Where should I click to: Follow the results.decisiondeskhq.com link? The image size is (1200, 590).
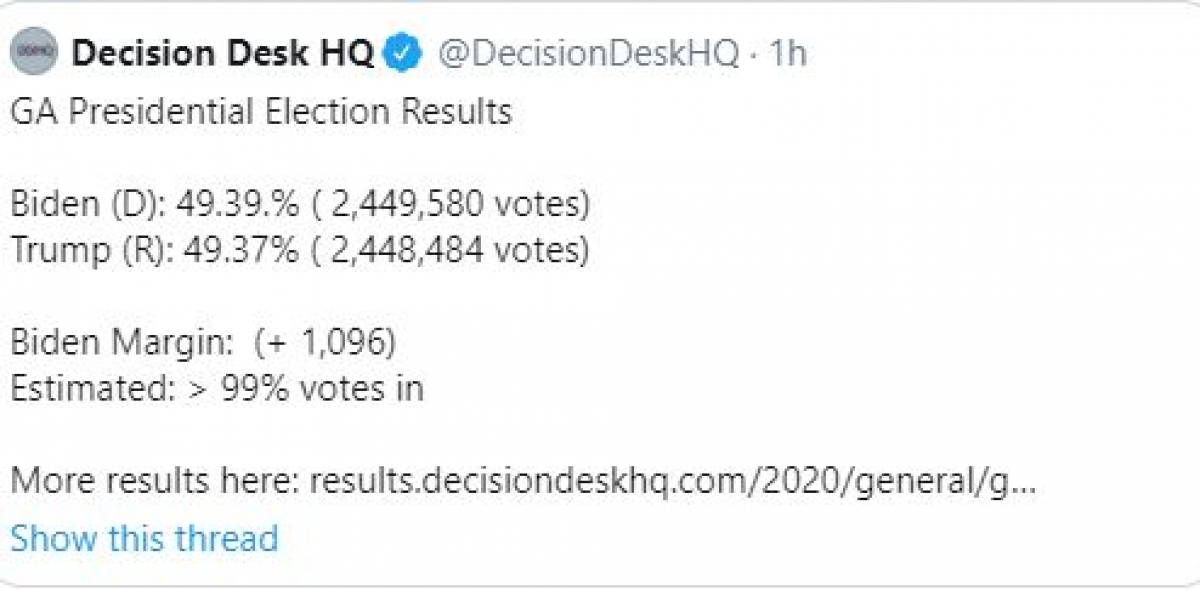pos(672,482)
